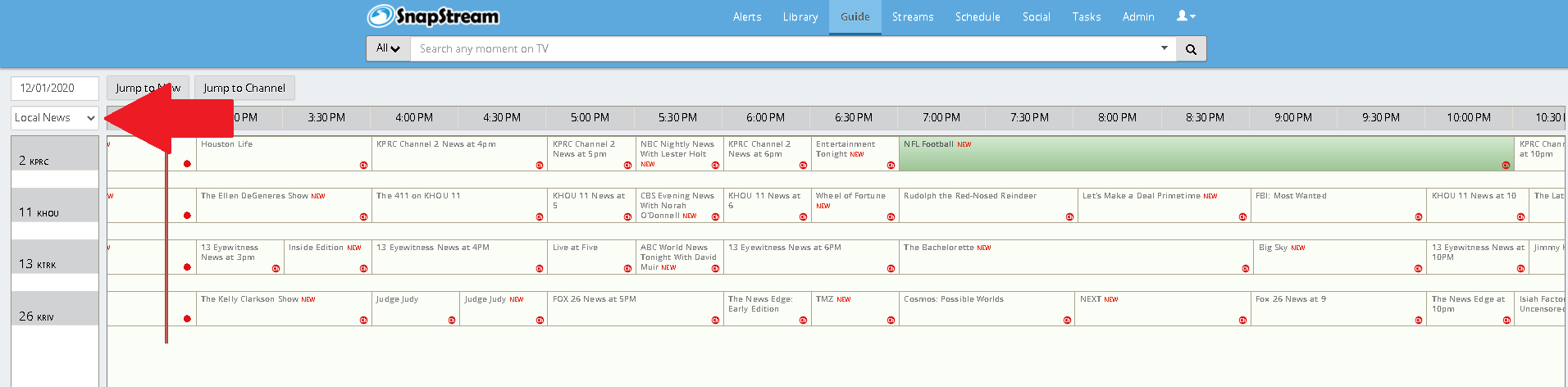The height and width of the screenshot is (387, 1568).
Task: Open Inside Edition program
Action: point(328,257)
